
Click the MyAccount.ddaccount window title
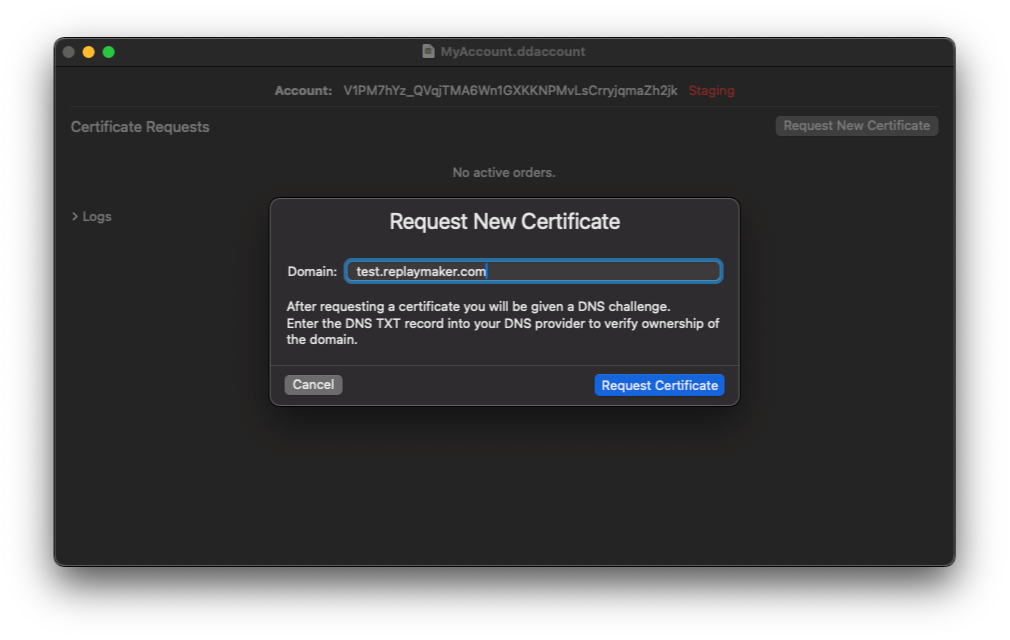512,52
